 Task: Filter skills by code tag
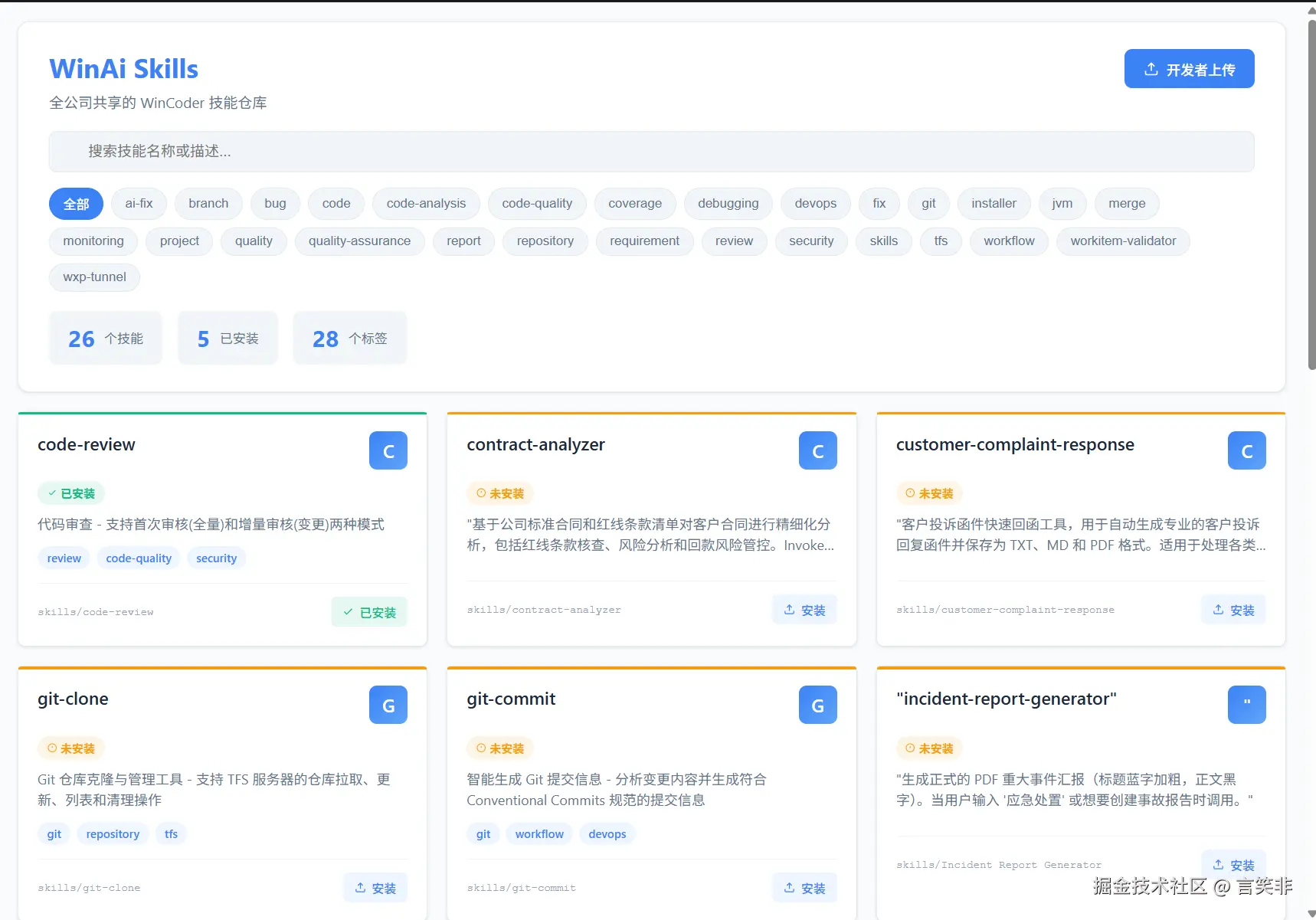pyautogui.click(x=336, y=204)
